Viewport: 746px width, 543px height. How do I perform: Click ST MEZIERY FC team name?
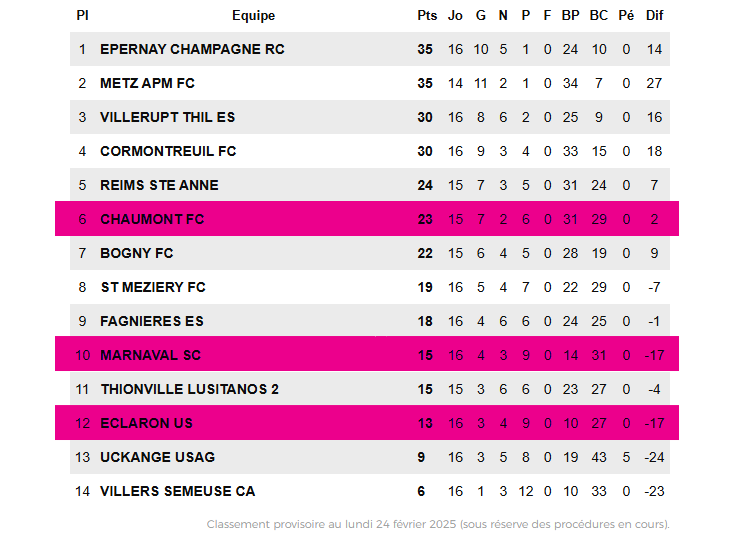(x=152, y=287)
